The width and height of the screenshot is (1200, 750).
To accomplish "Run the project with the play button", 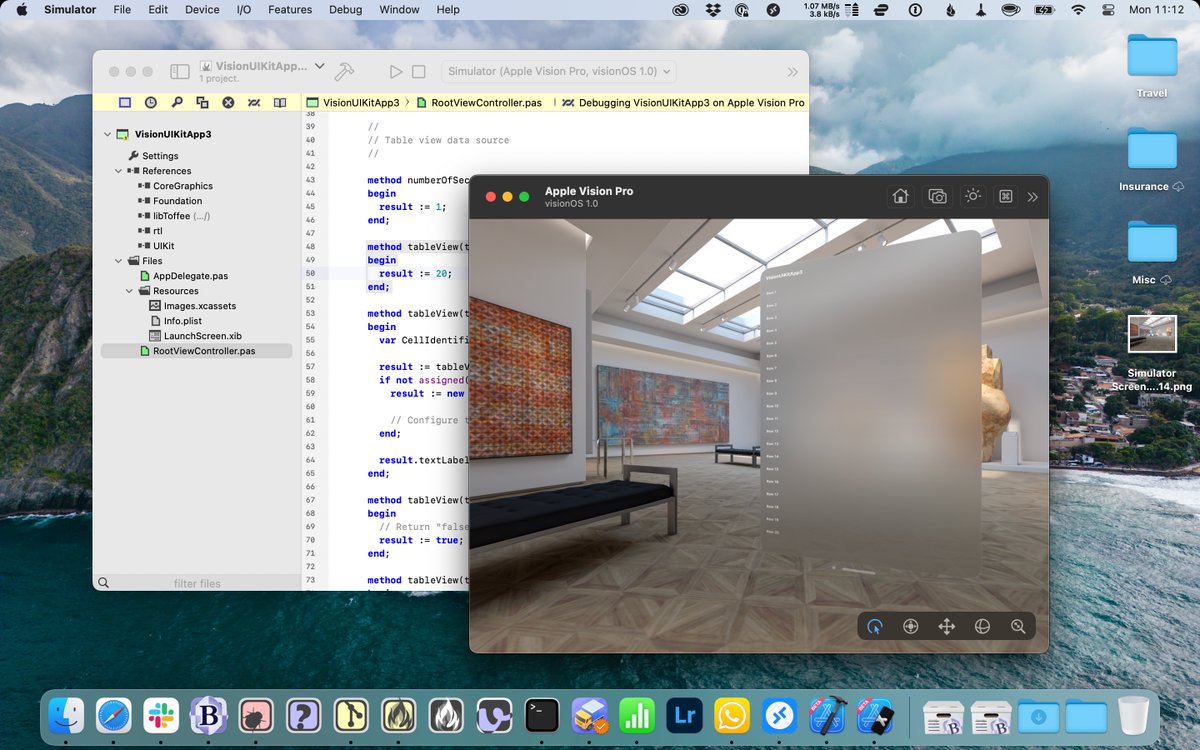I will (396, 72).
